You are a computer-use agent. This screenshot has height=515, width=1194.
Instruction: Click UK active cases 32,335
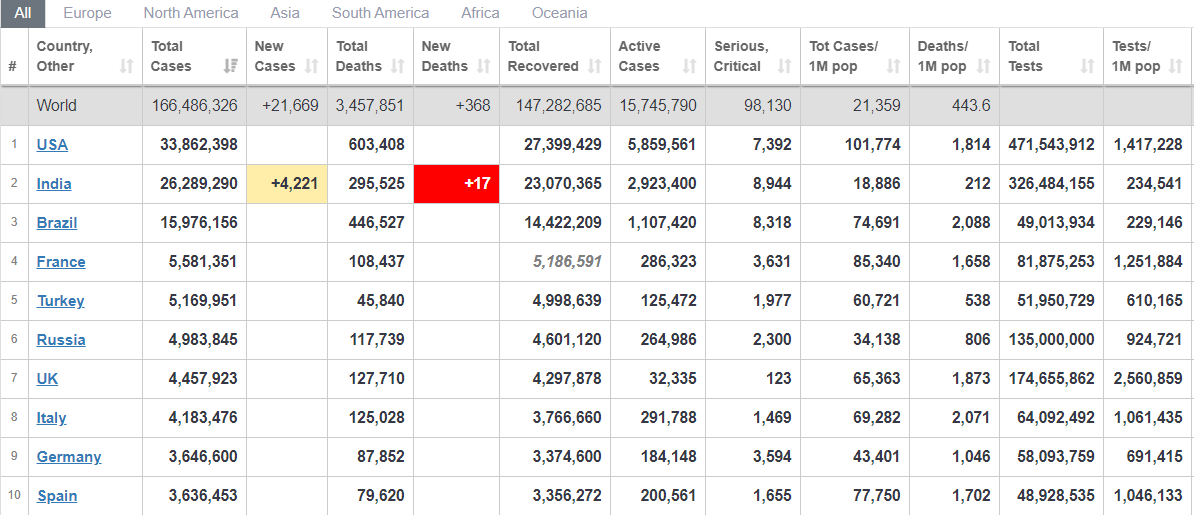pos(672,379)
